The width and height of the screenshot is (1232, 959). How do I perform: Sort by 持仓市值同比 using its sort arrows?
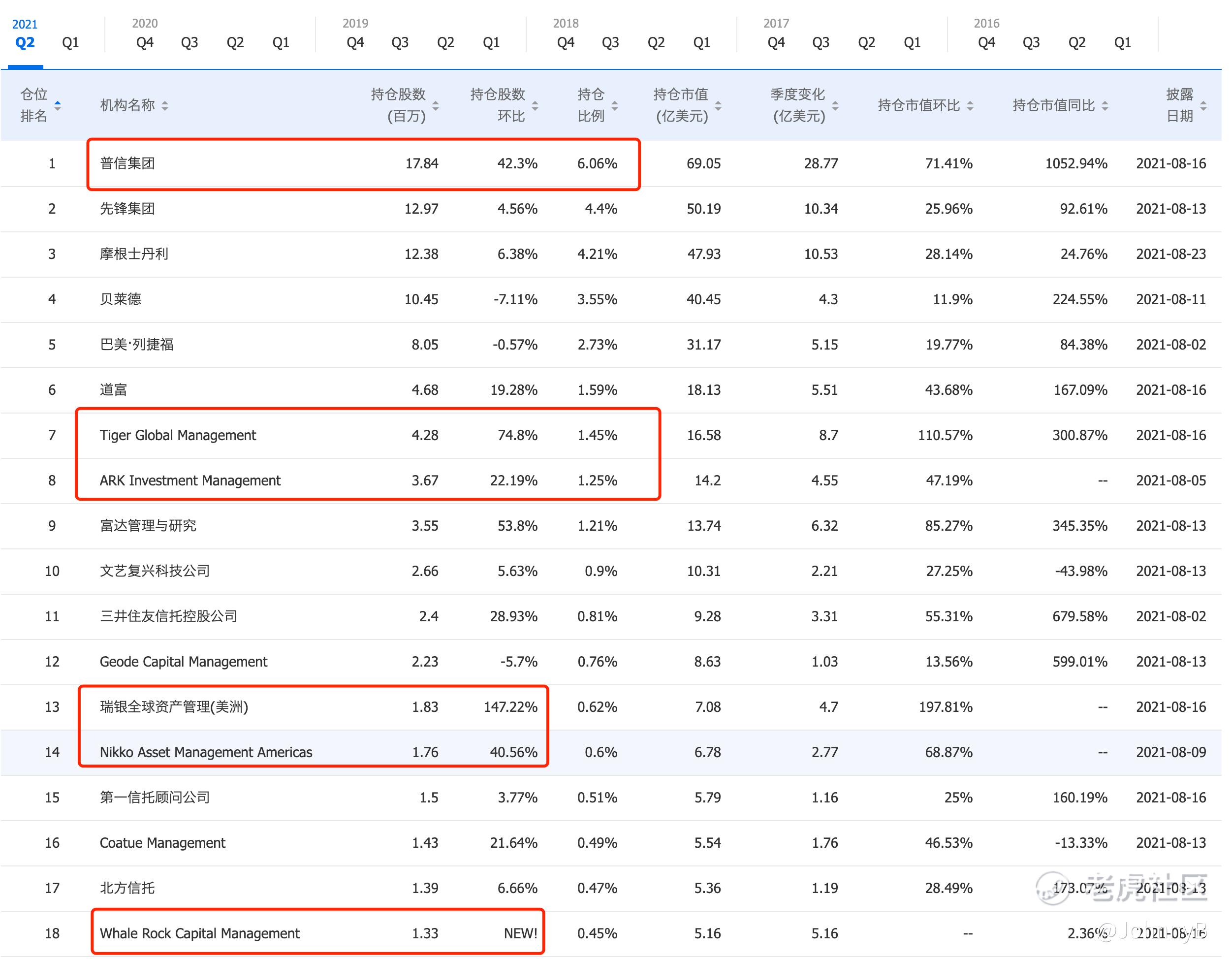[1105, 105]
